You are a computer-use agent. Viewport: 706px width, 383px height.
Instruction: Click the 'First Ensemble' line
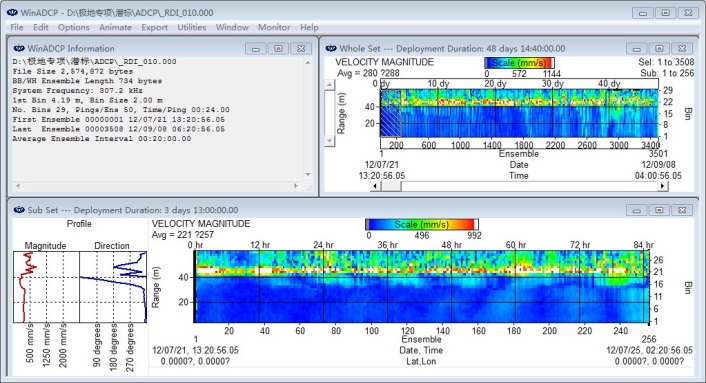118,119
